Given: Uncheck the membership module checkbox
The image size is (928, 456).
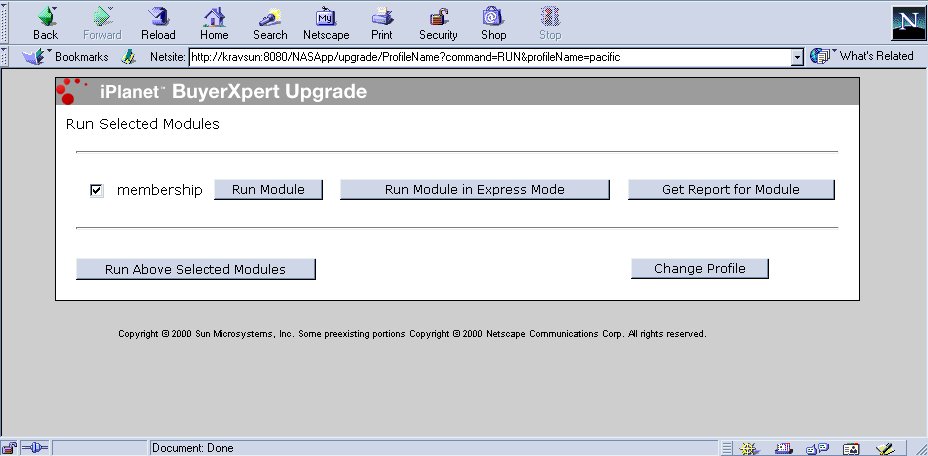Looking at the screenshot, I should point(96,190).
